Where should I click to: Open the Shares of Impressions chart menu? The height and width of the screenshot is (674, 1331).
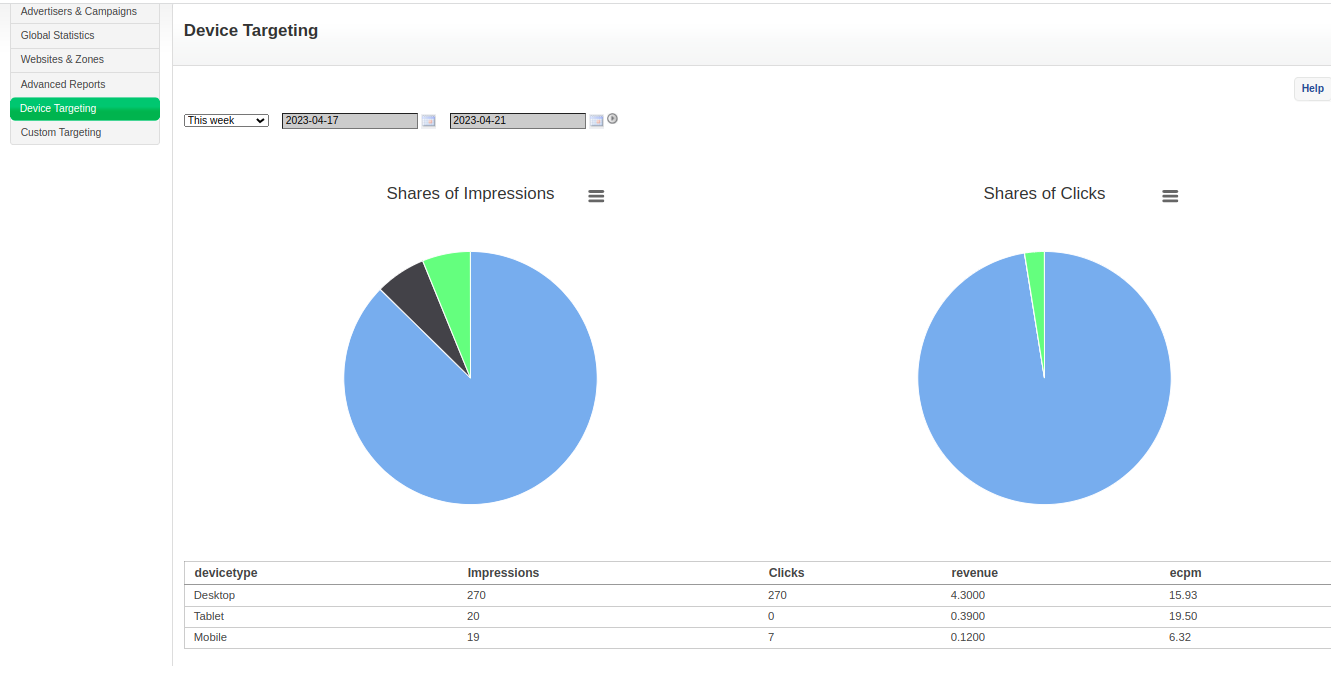pyautogui.click(x=596, y=196)
